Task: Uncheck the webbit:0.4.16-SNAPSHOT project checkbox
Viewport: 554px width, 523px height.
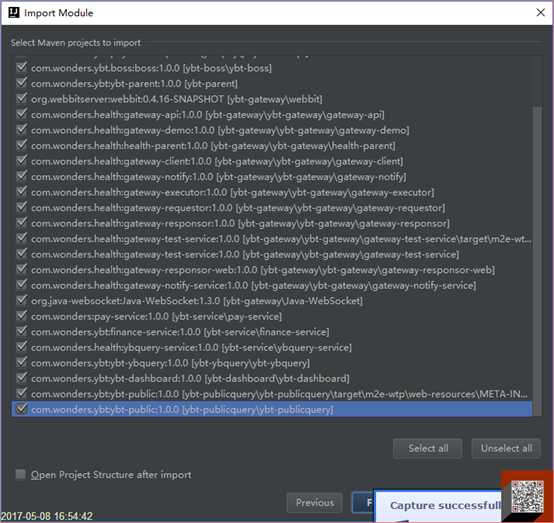Action: 22,98
